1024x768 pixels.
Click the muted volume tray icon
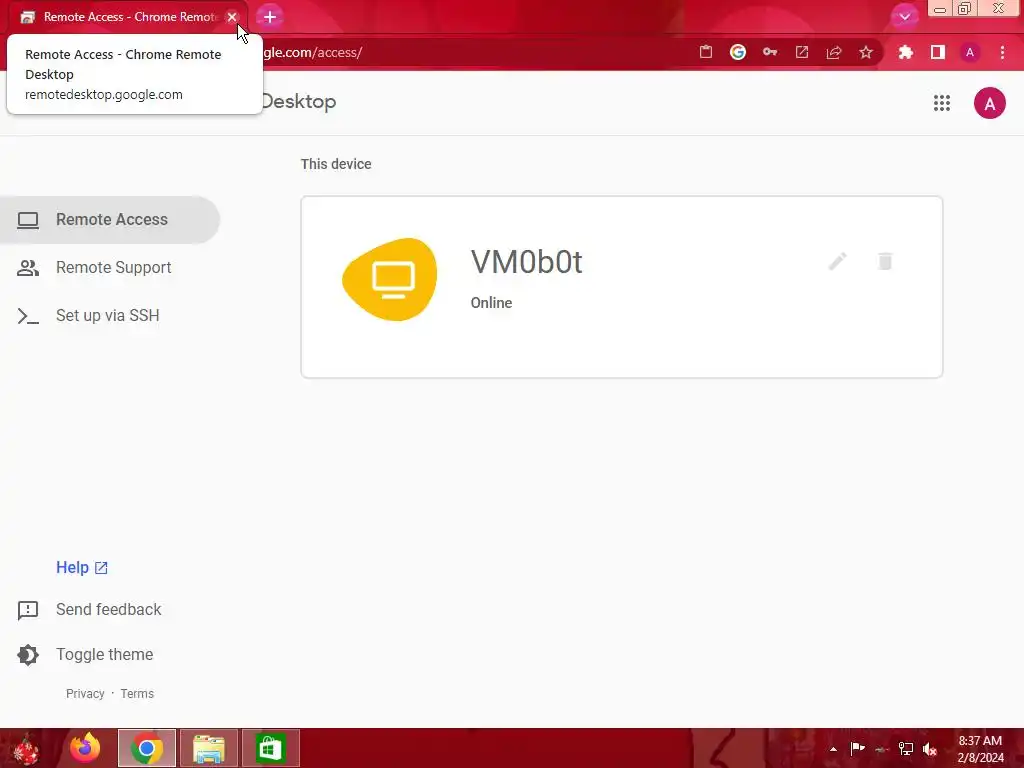pos(930,749)
